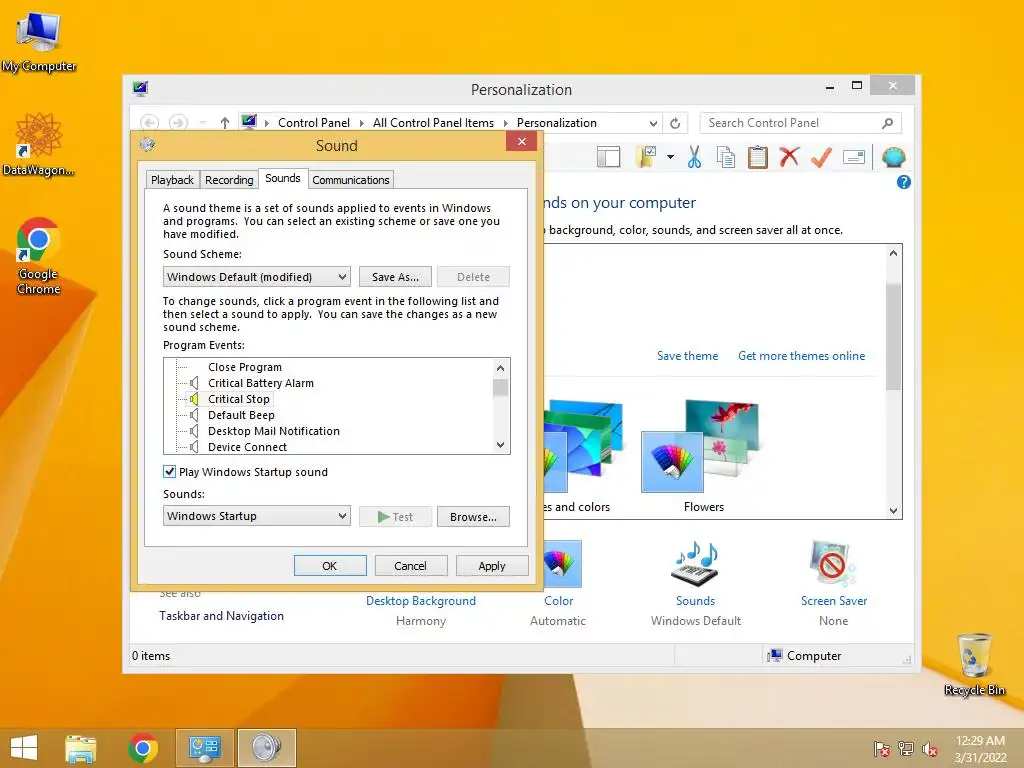1024x768 pixels.
Task: Click the scissors Cut icon
Action: click(x=694, y=157)
